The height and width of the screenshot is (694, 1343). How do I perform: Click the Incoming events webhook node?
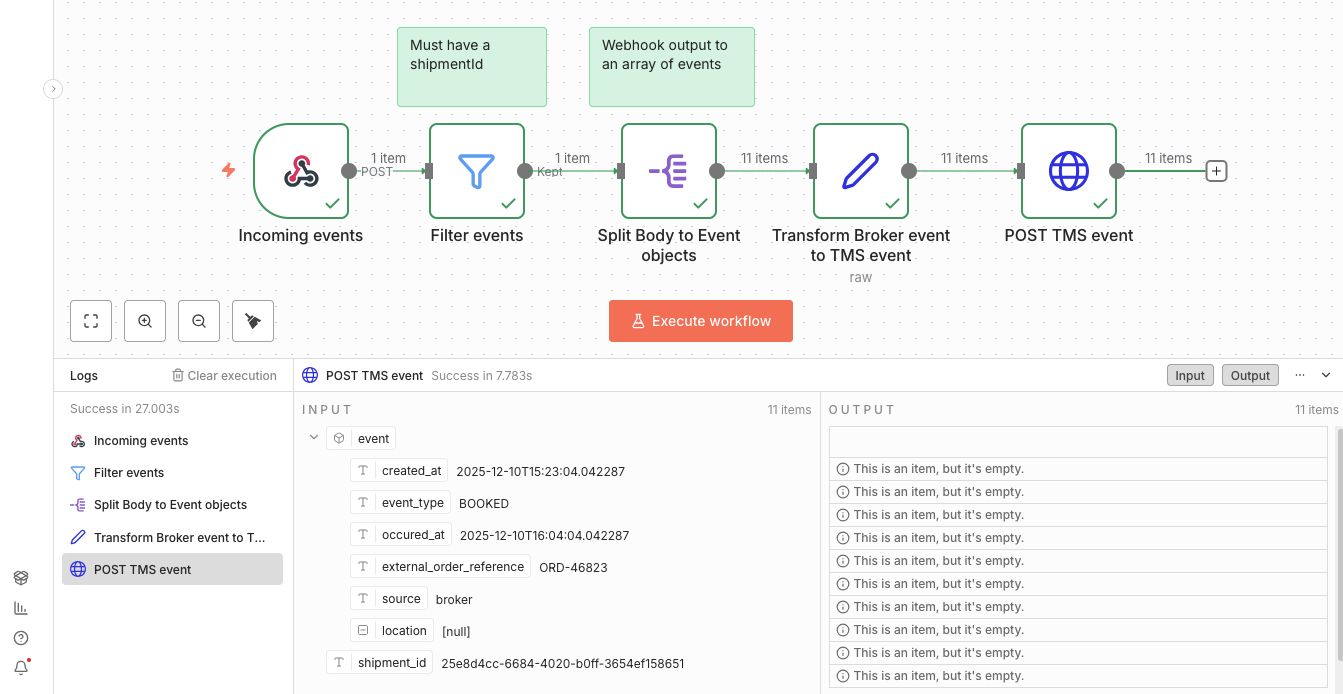(300, 170)
